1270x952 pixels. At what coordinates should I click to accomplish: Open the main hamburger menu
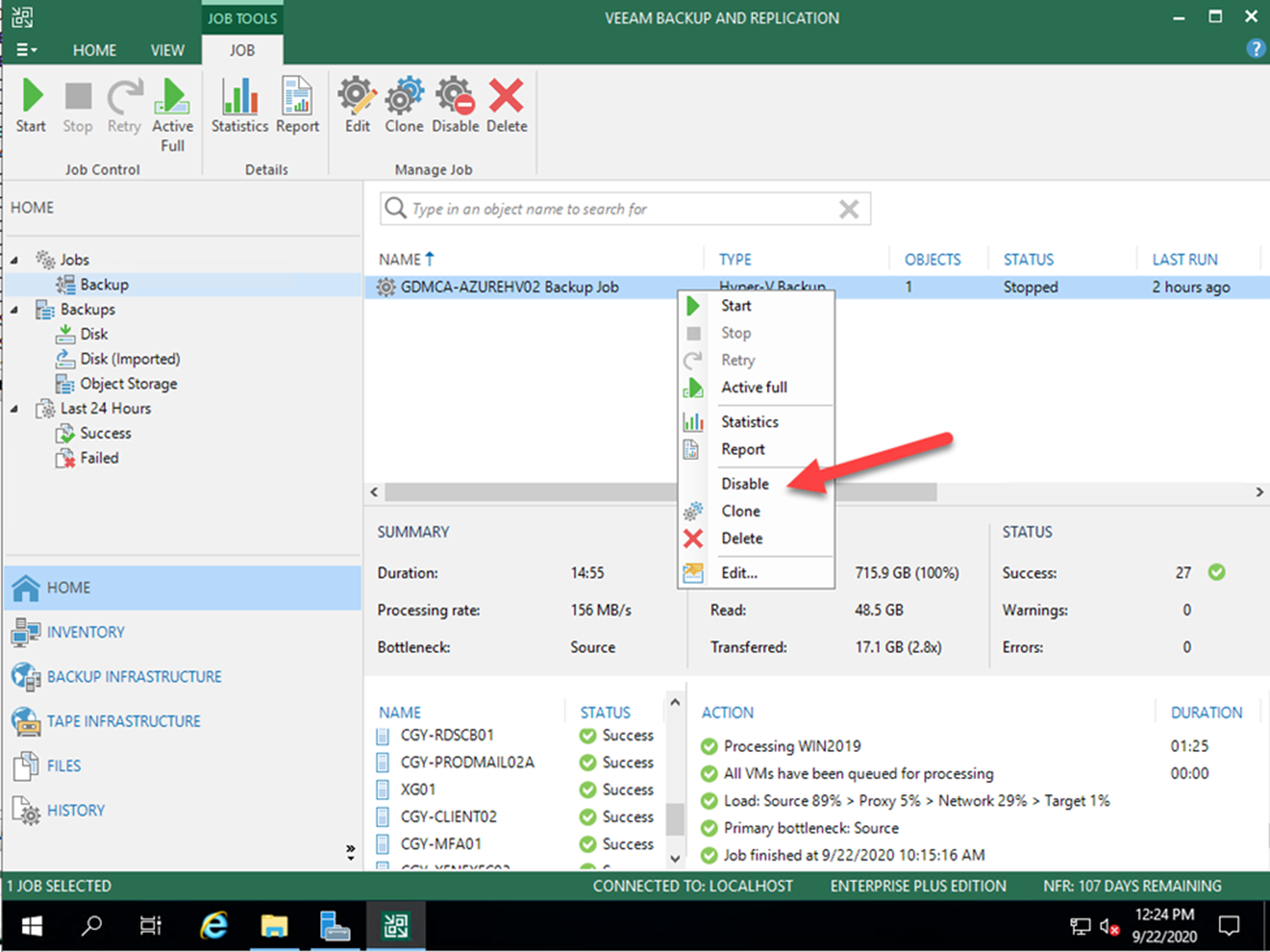26,50
